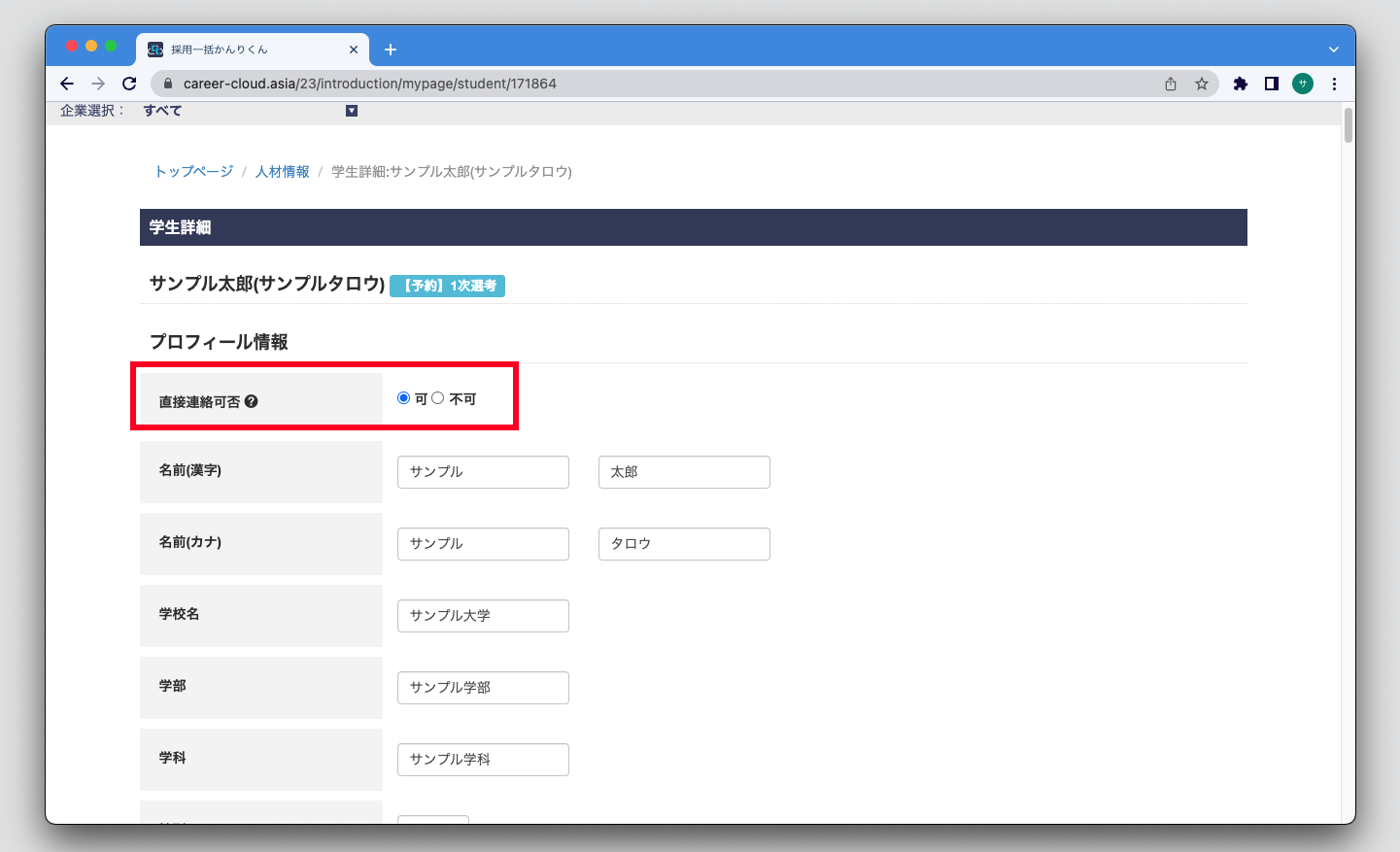
Task: Click the page's vertical scrollbar thumb
Action: click(x=1348, y=126)
